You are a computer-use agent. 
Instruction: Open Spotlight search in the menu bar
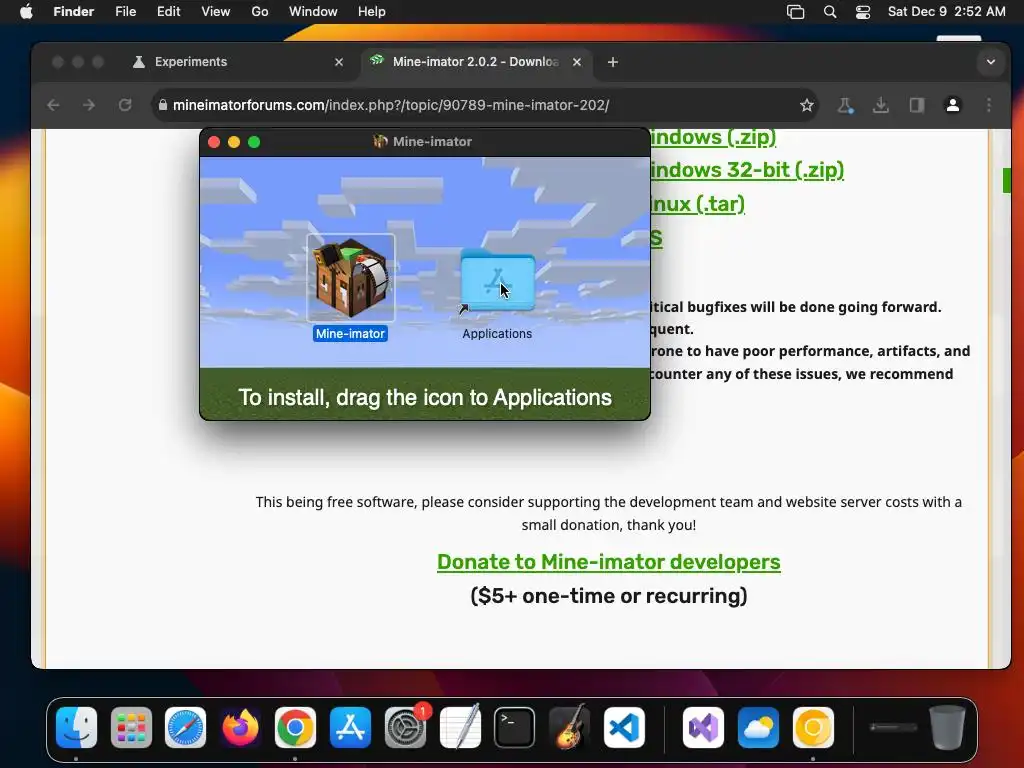(830, 12)
